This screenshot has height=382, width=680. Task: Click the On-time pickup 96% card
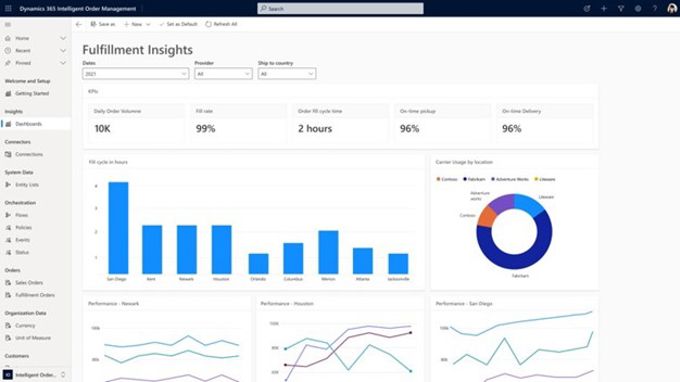point(442,123)
